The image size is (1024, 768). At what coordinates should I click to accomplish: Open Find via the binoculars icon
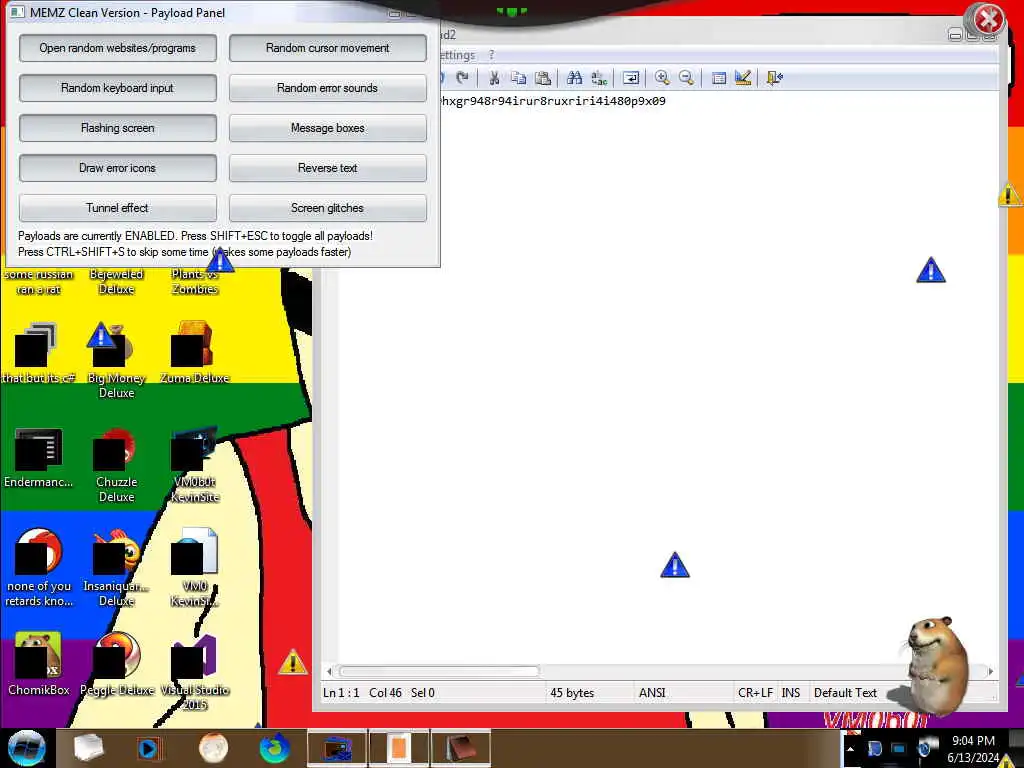pos(574,78)
